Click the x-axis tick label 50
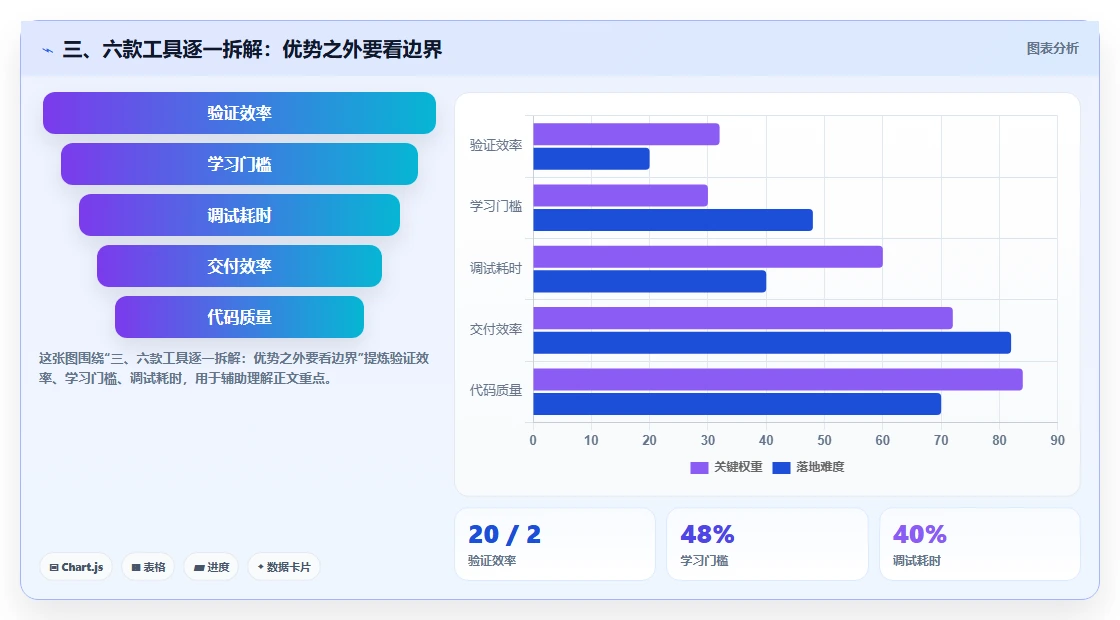Image resolution: width=1120 pixels, height=620 pixels. click(x=824, y=441)
